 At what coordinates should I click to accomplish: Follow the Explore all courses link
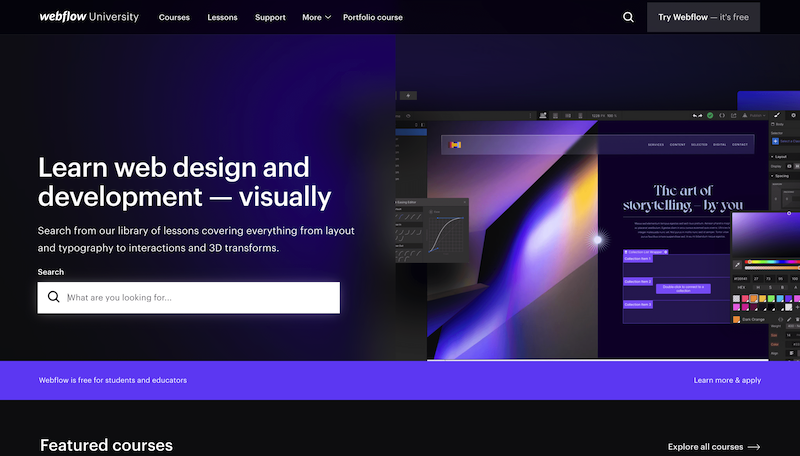pos(714,447)
